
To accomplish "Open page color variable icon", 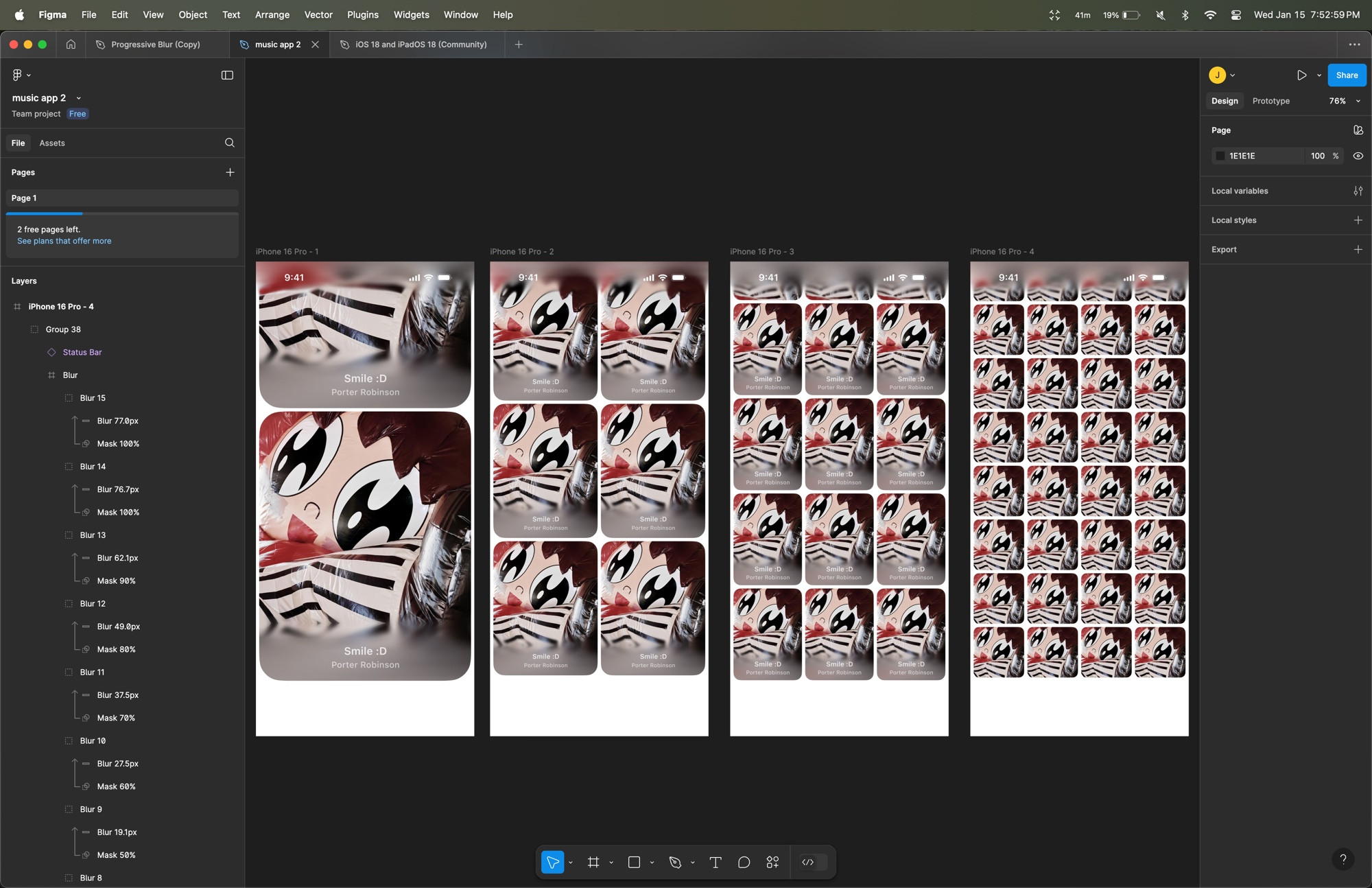I will [1358, 130].
